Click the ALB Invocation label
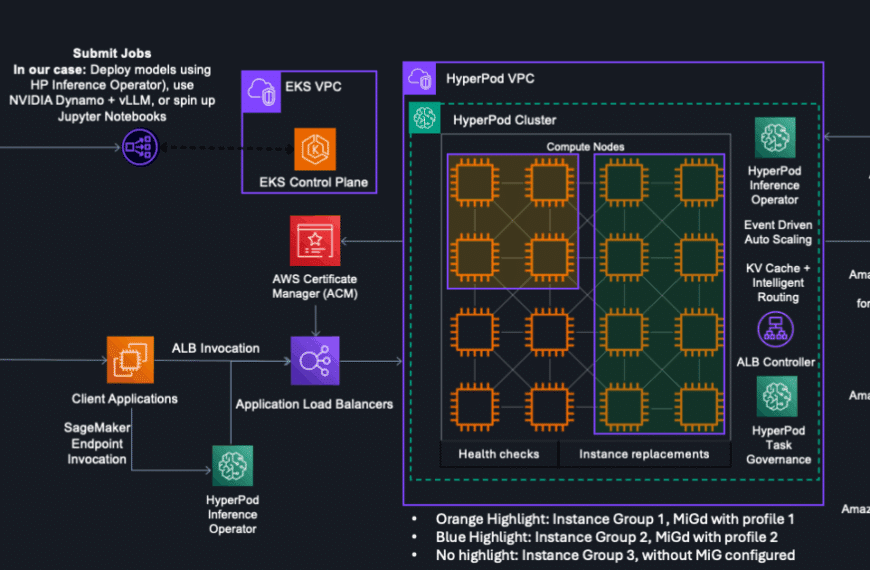The height and width of the screenshot is (570, 870). click(215, 348)
